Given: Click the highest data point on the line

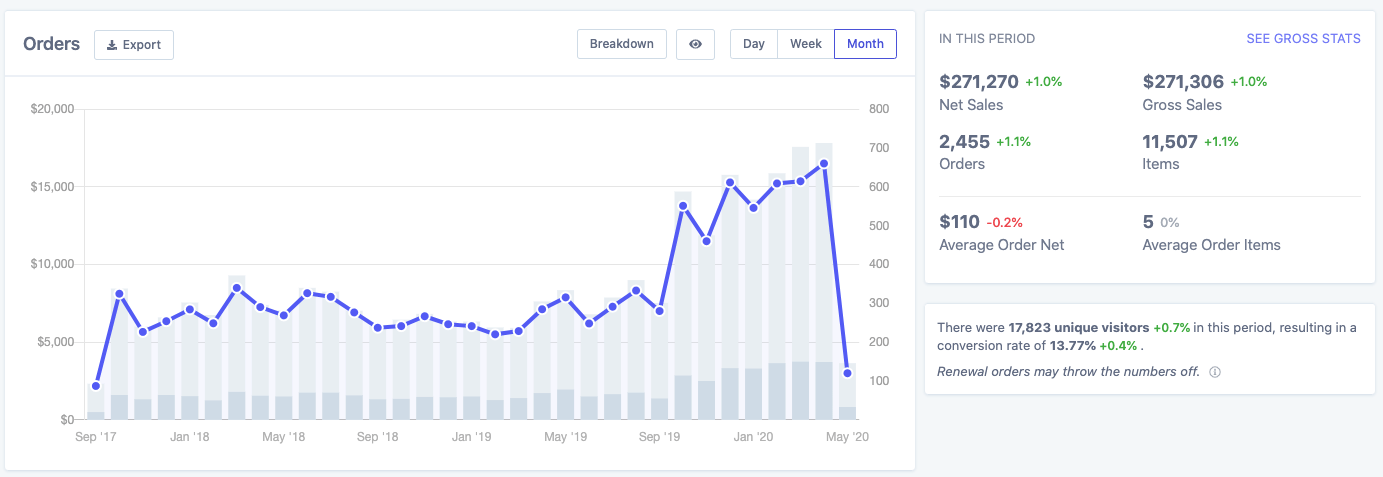Looking at the screenshot, I should tap(824, 163).
